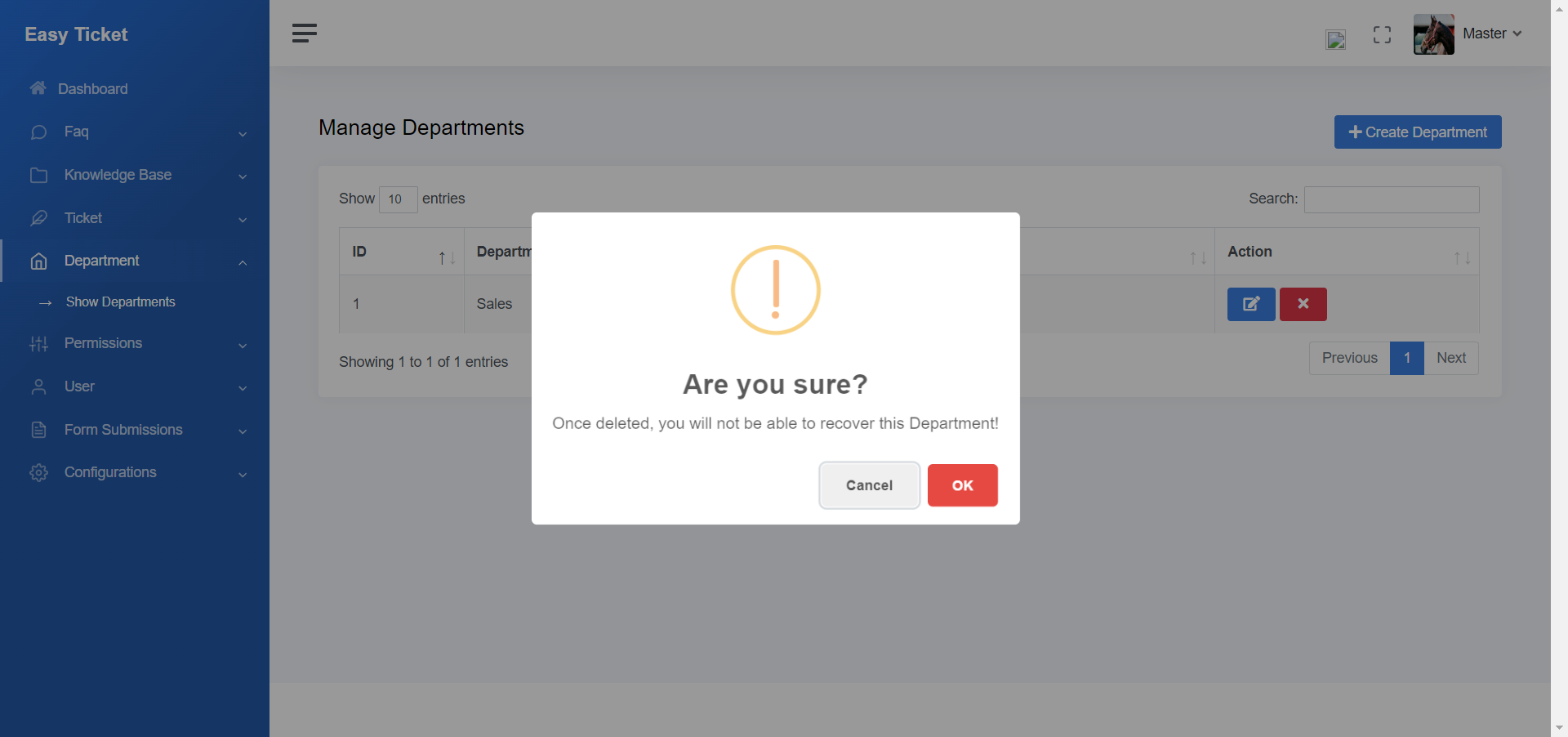The image size is (1568, 737).
Task: Sort table by Action column arrows
Action: coord(1462,258)
